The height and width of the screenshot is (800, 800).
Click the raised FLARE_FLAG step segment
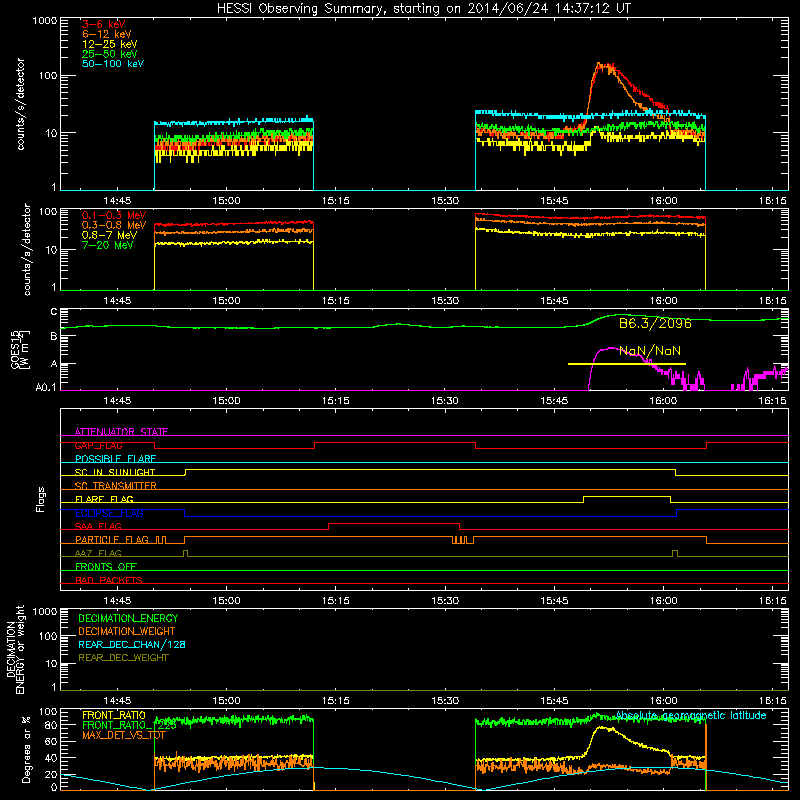tap(627, 496)
